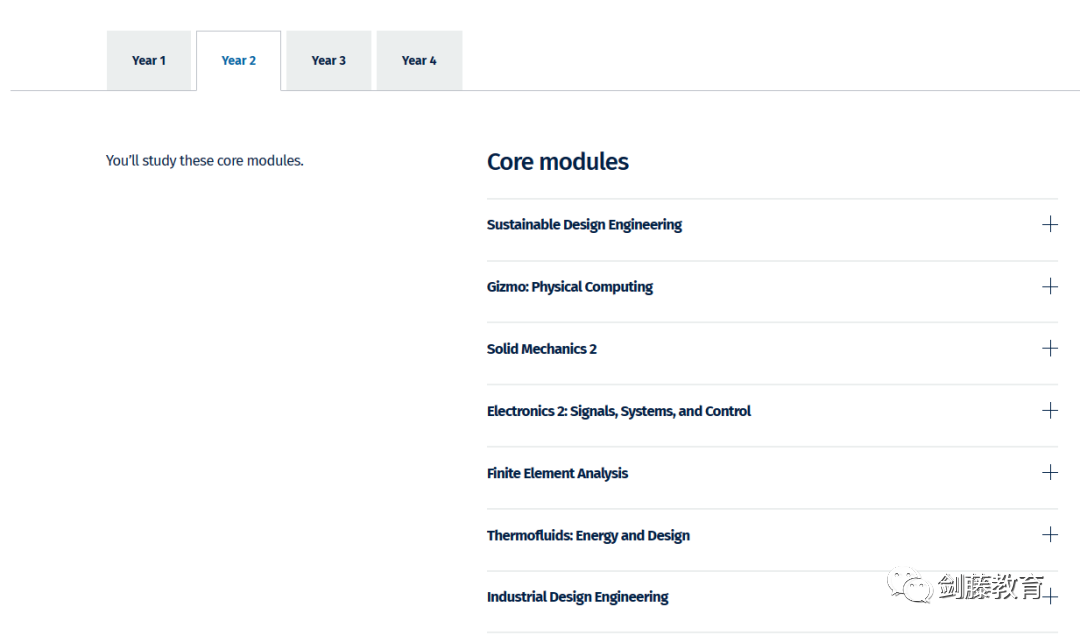This screenshot has height=635, width=1080.
Task: Select the Year 2 tab
Action: 238,61
